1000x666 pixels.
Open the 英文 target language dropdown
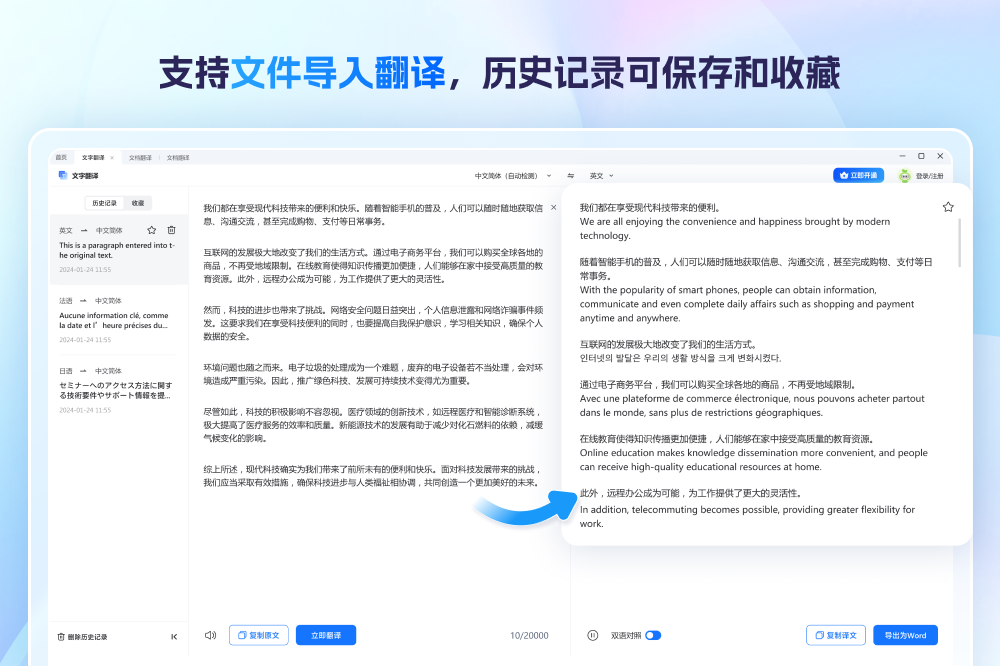pyautogui.click(x=597, y=175)
